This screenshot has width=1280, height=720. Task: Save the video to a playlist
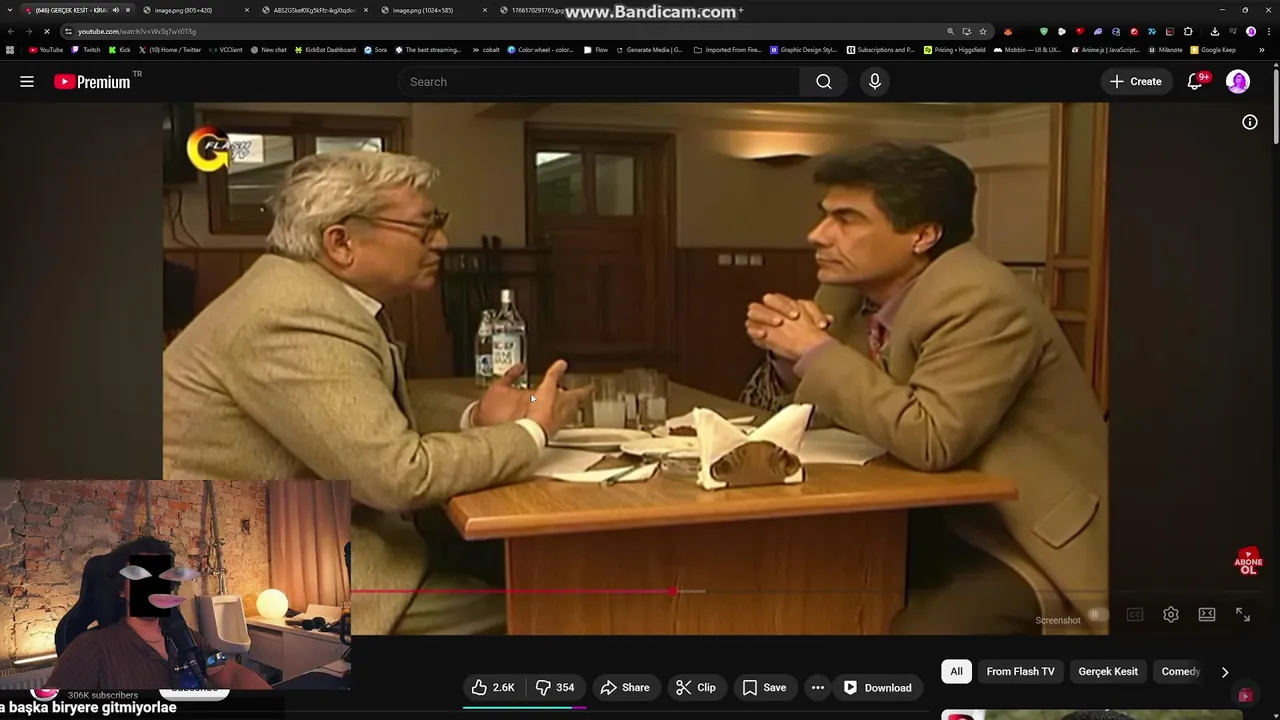(x=764, y=687)
